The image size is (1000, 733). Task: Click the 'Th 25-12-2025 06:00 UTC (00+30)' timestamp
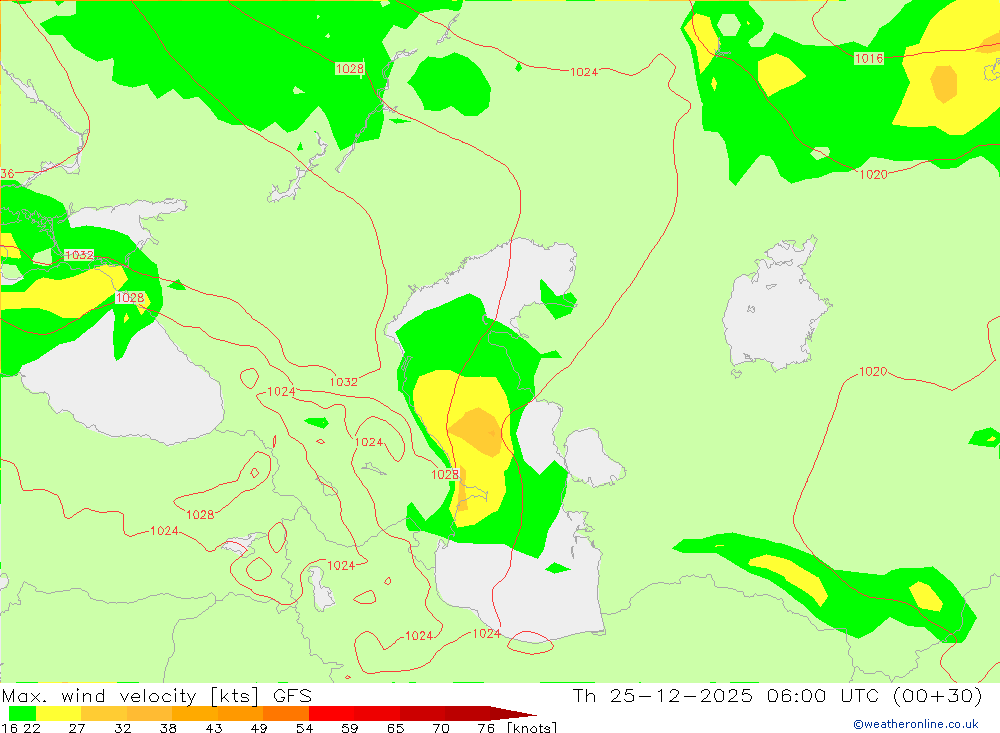coord(777,695)
